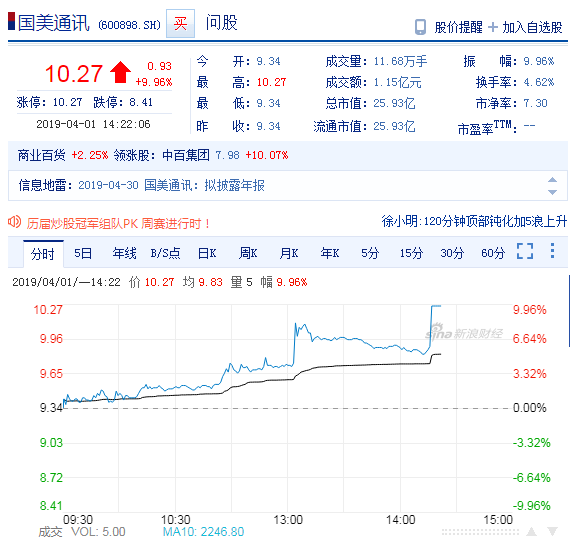
Task: Click the info box up arrow
Action: [x=552, y=180]
